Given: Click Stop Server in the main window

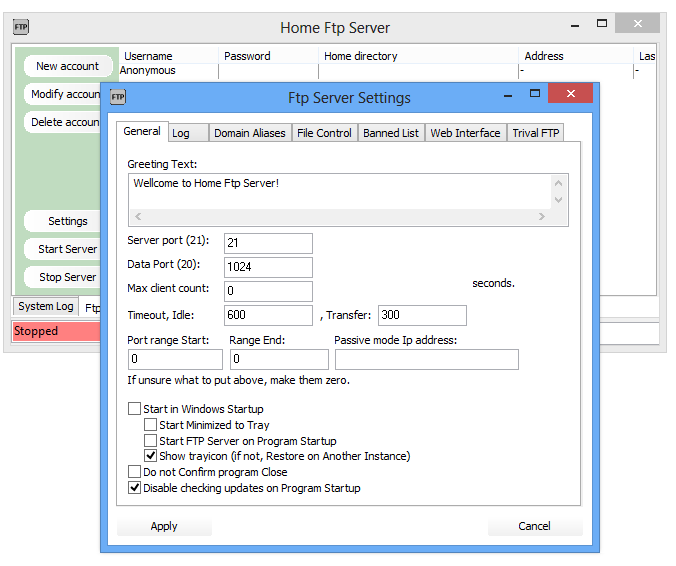Looking at the screenshot, I should coord(63,277).
